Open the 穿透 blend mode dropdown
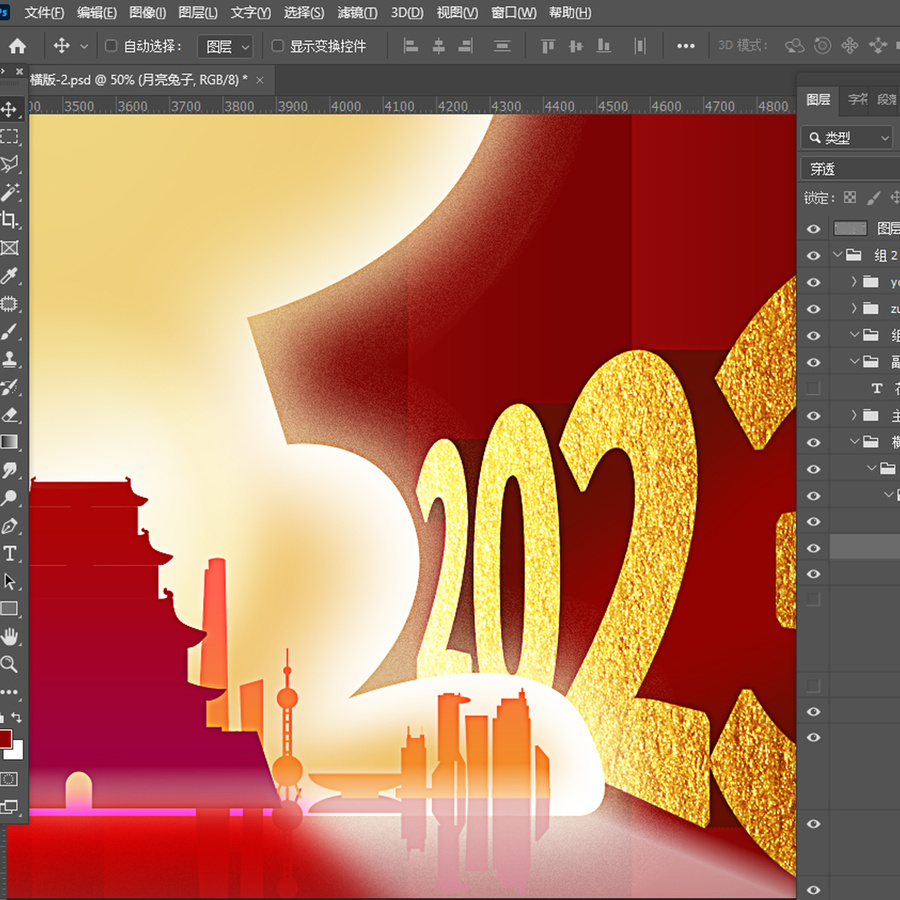Viewport: 900px width, 900px height. pos(851,169)
